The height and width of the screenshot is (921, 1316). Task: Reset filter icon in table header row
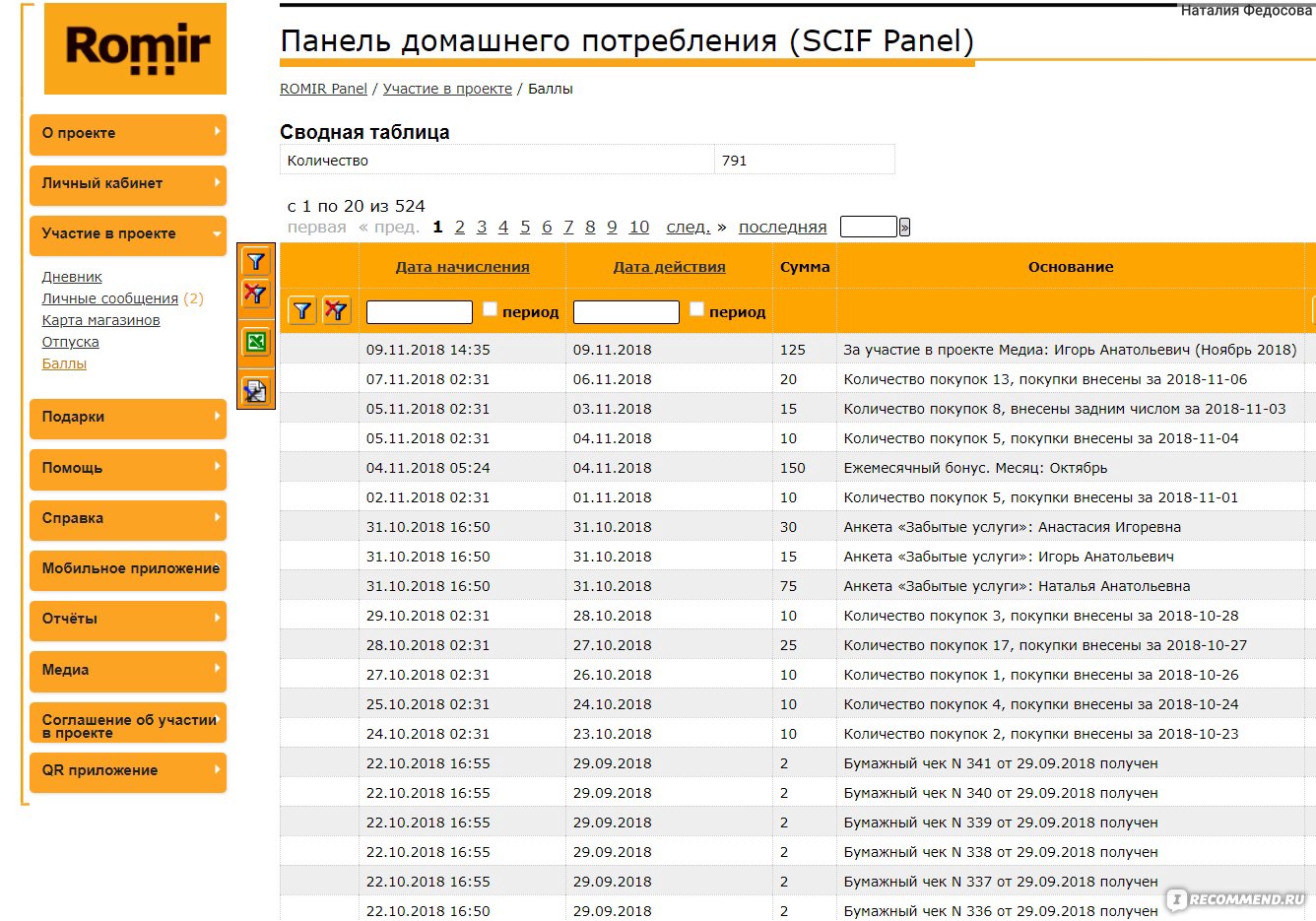tap(336, 311)
